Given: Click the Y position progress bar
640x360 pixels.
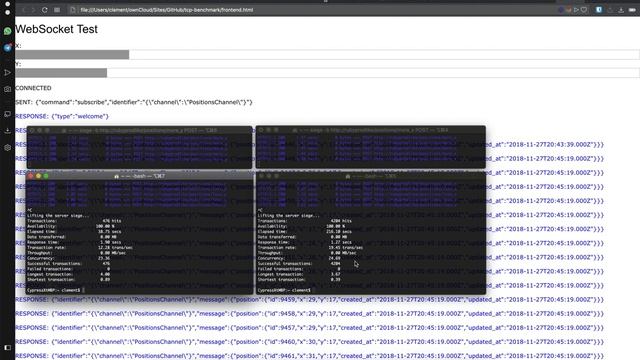Looking at the screenshot, I should (327, 73).
